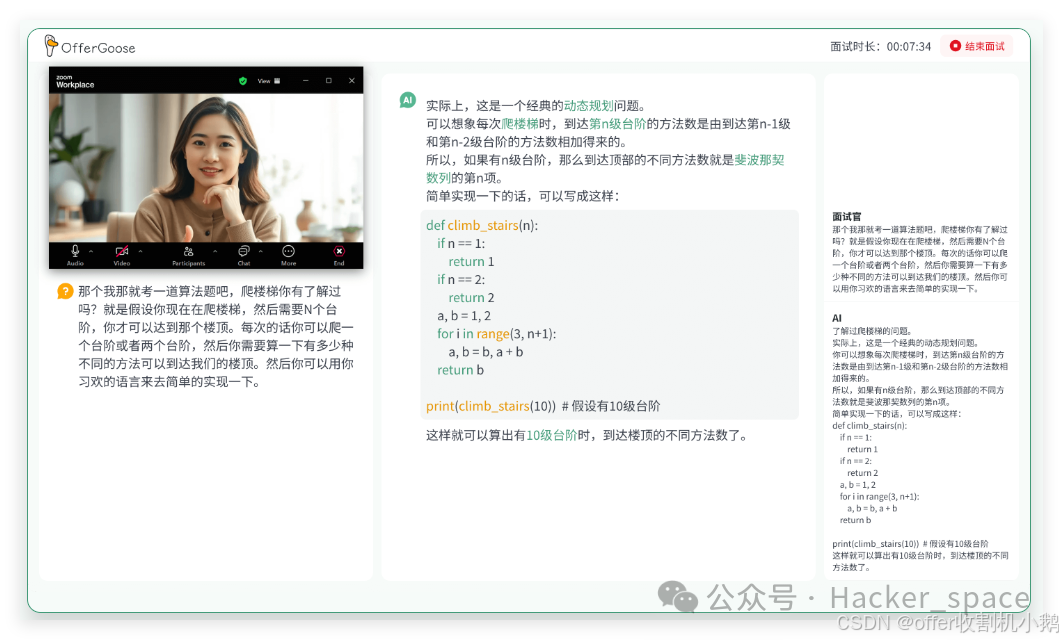This screenshot has width=1063, height=640.
Task: Click the 'for i in range(3, n+1)' line
Action: [x=496, y=334]
